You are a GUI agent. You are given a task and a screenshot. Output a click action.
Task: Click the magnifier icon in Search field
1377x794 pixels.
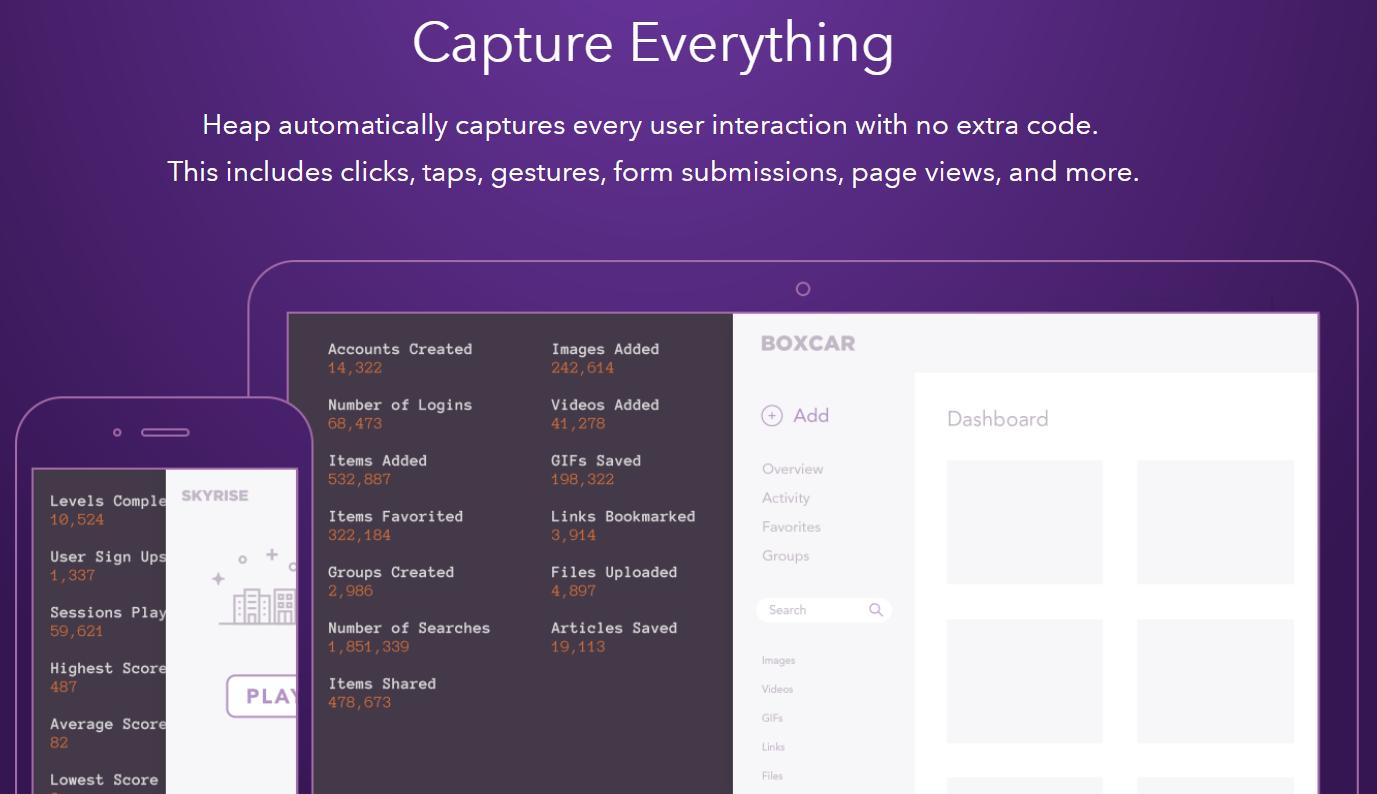pos(876,610)
